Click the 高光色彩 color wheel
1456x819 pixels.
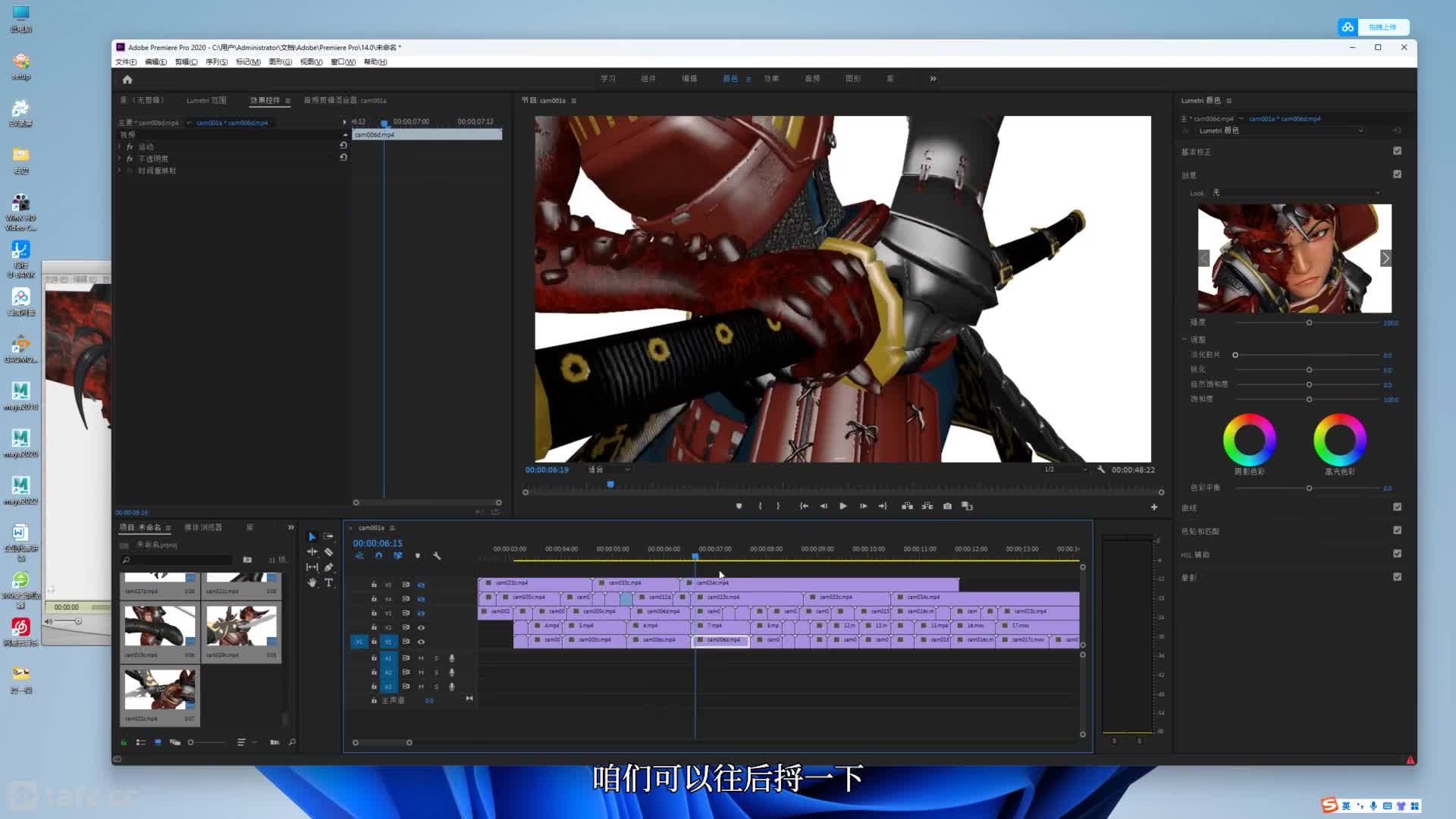point(1340,440)
